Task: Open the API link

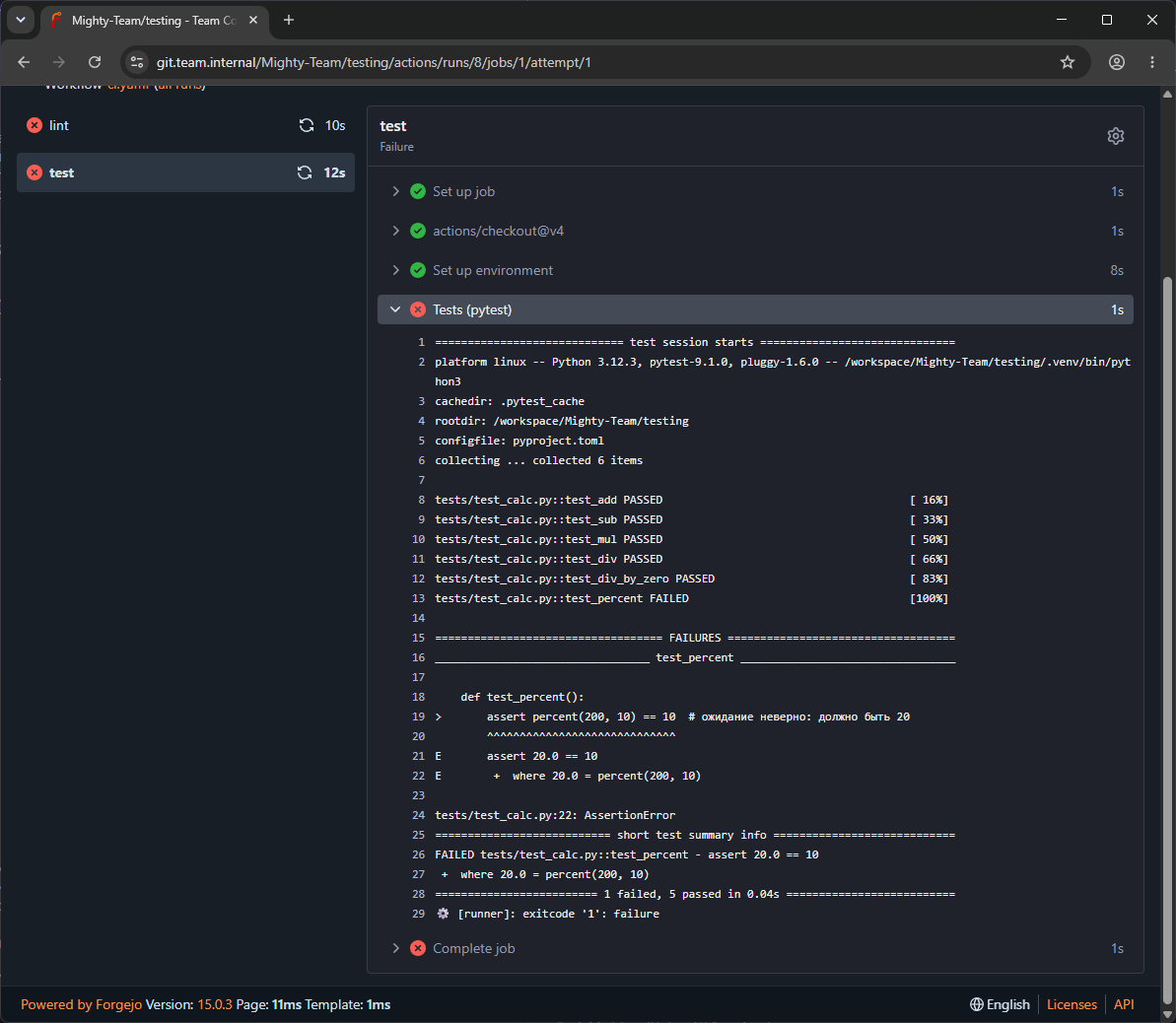Action: [x=1124, y=1004]
